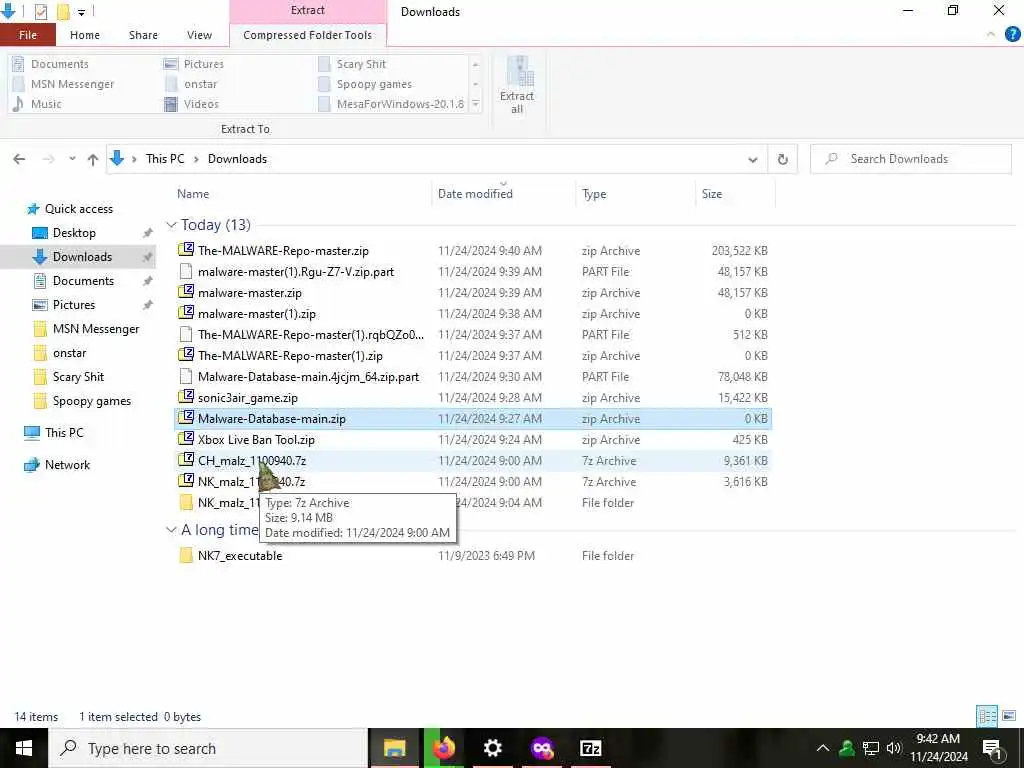Open the View ribbon tab
This screenshot has height=768, width=1024.
tap(199, 35)
